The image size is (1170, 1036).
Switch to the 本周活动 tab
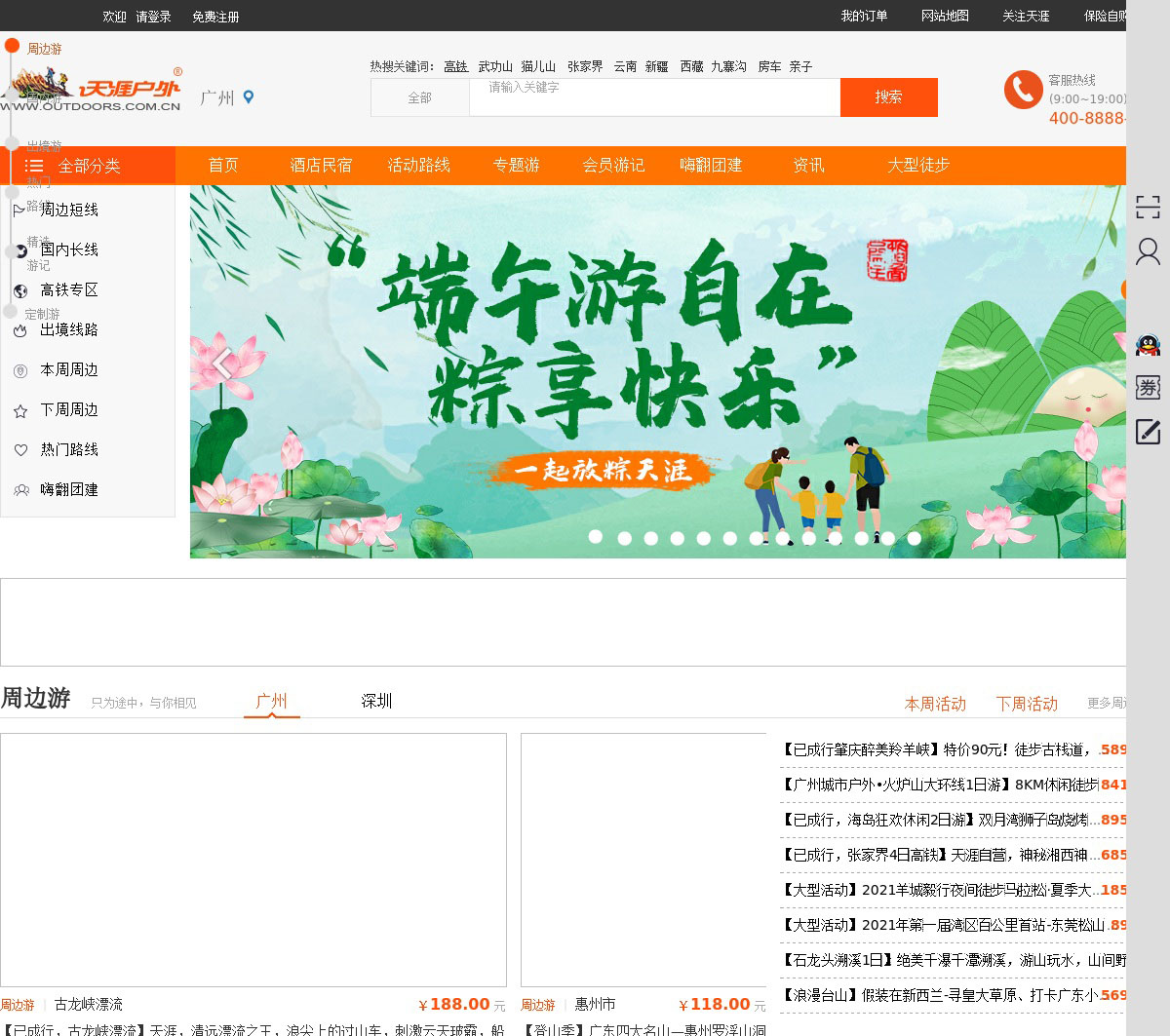935,704
